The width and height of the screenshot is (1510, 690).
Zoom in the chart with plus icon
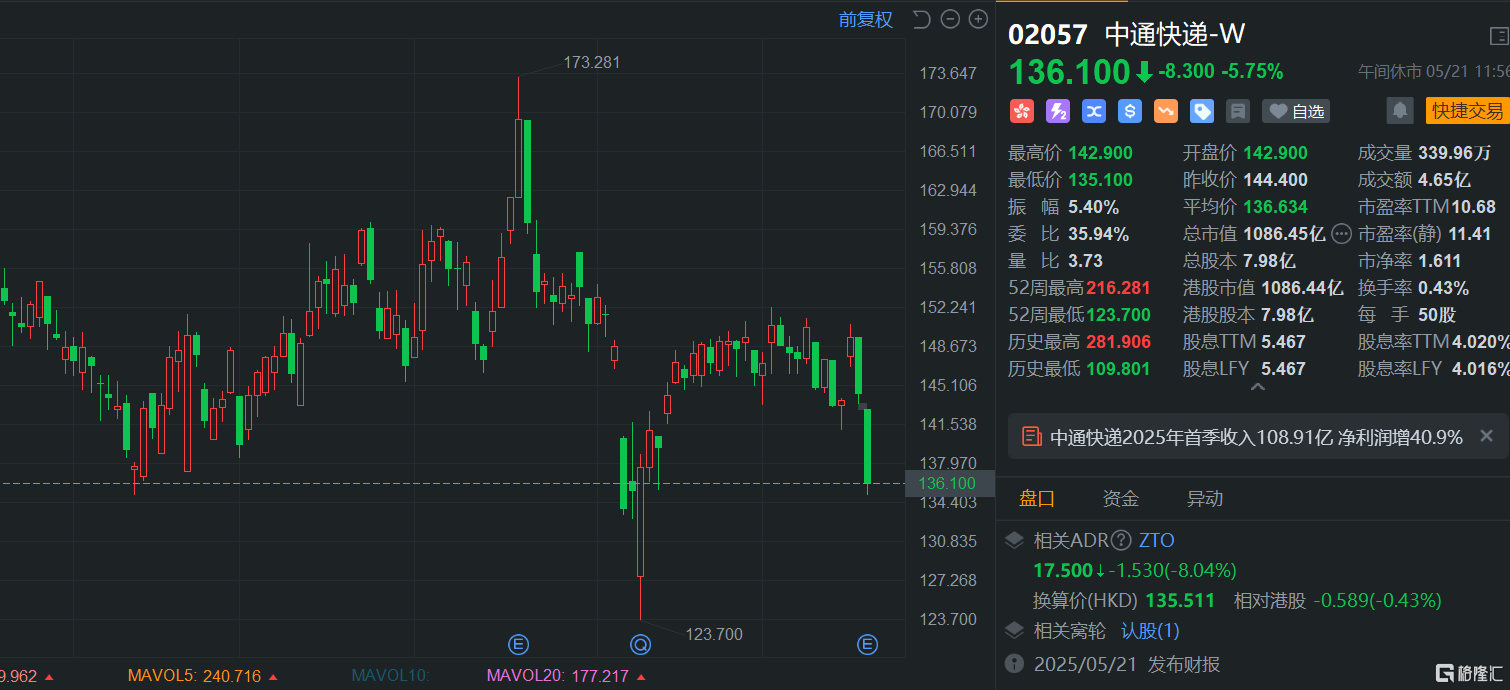click(x=978, y=19)
